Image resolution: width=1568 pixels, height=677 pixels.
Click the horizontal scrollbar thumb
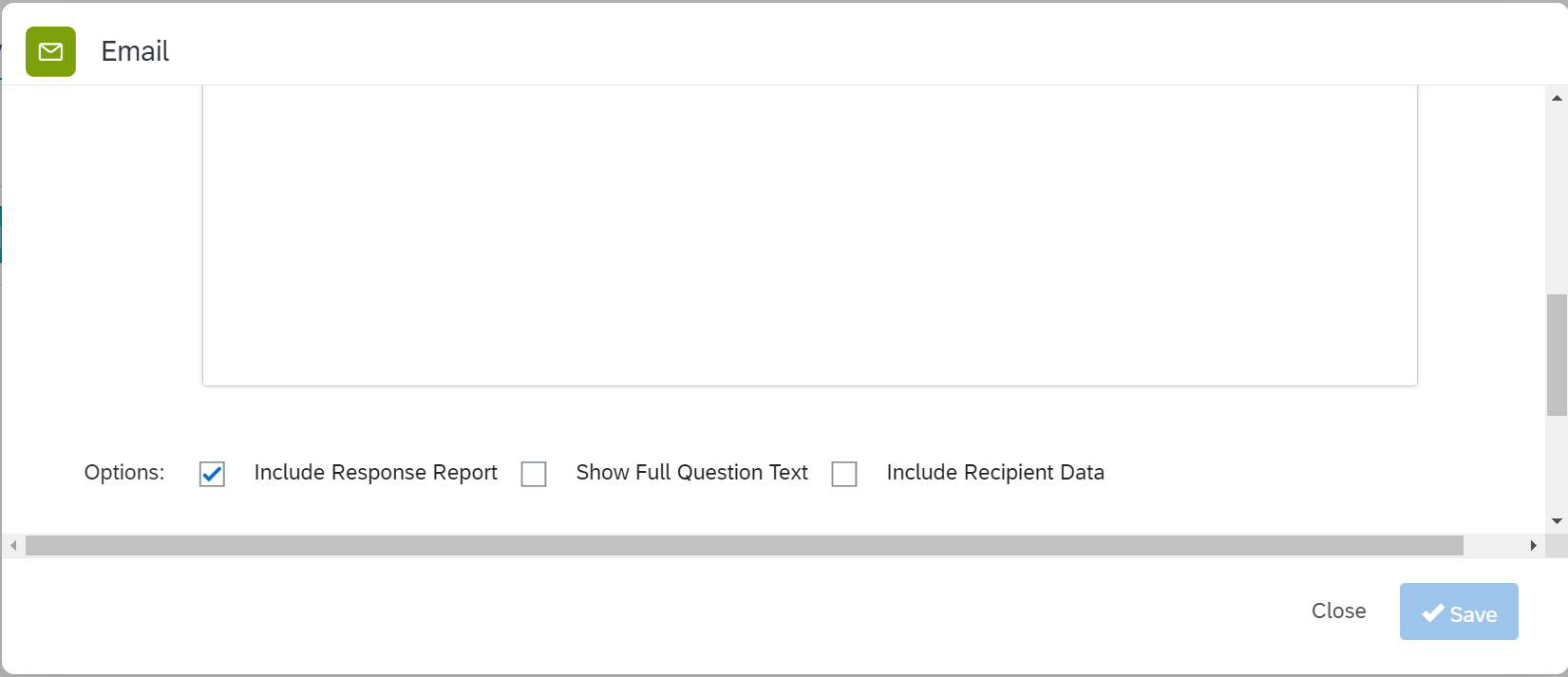click(744, 546)
